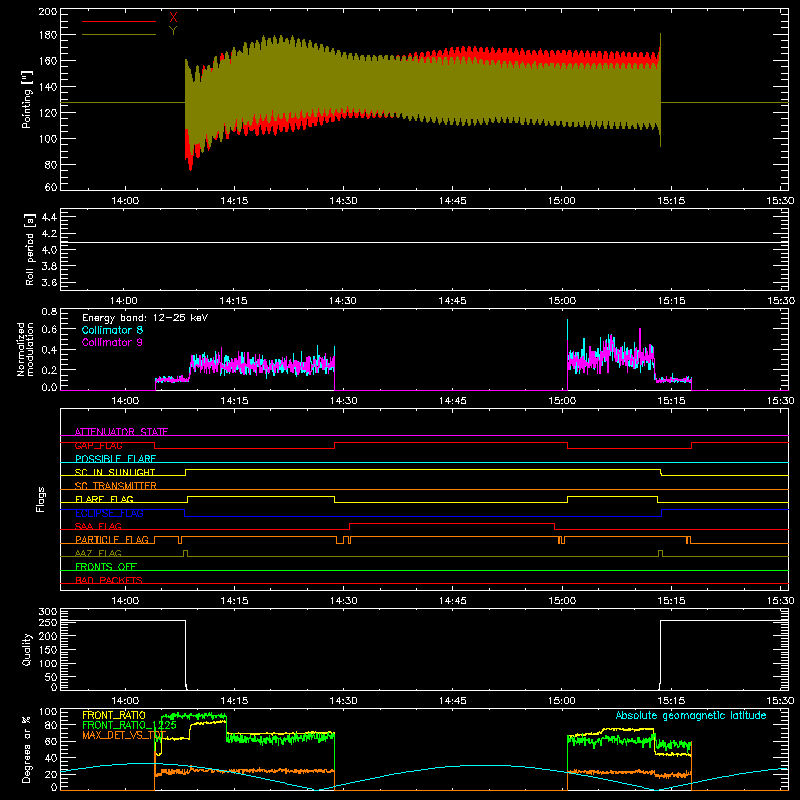Select the ECLIPSE_FLAG label
Screen dimensions: 800x800
coord(109,513)
